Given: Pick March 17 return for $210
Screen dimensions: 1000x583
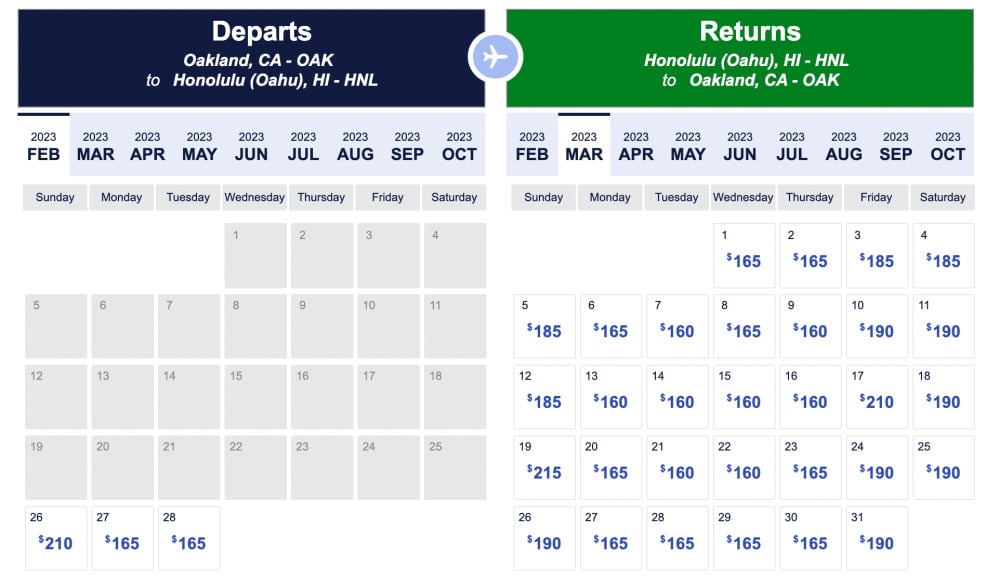Looking at the screenshot, I should pyautogui.click(x=877, y=397).
